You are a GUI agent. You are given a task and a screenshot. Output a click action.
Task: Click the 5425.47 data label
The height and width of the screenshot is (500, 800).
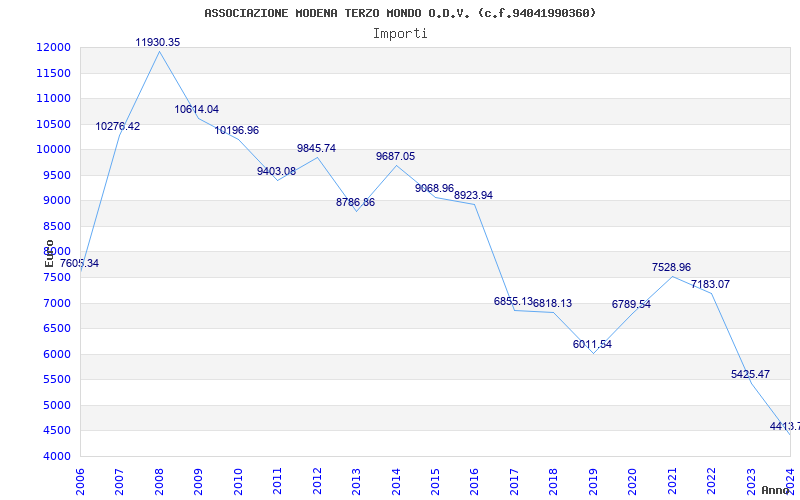[x=751, y=374]
